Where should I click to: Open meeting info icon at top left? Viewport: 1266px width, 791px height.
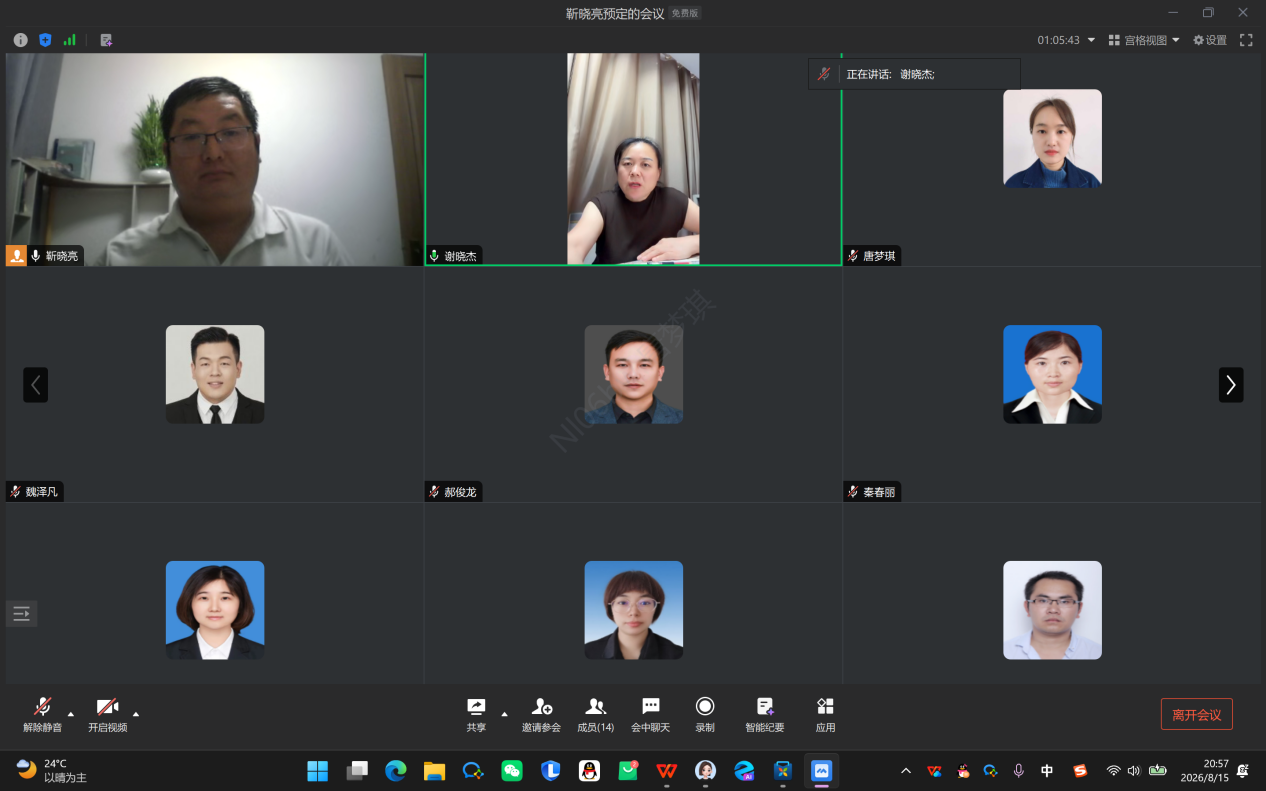pyautogui.click(x=20, y=40)
